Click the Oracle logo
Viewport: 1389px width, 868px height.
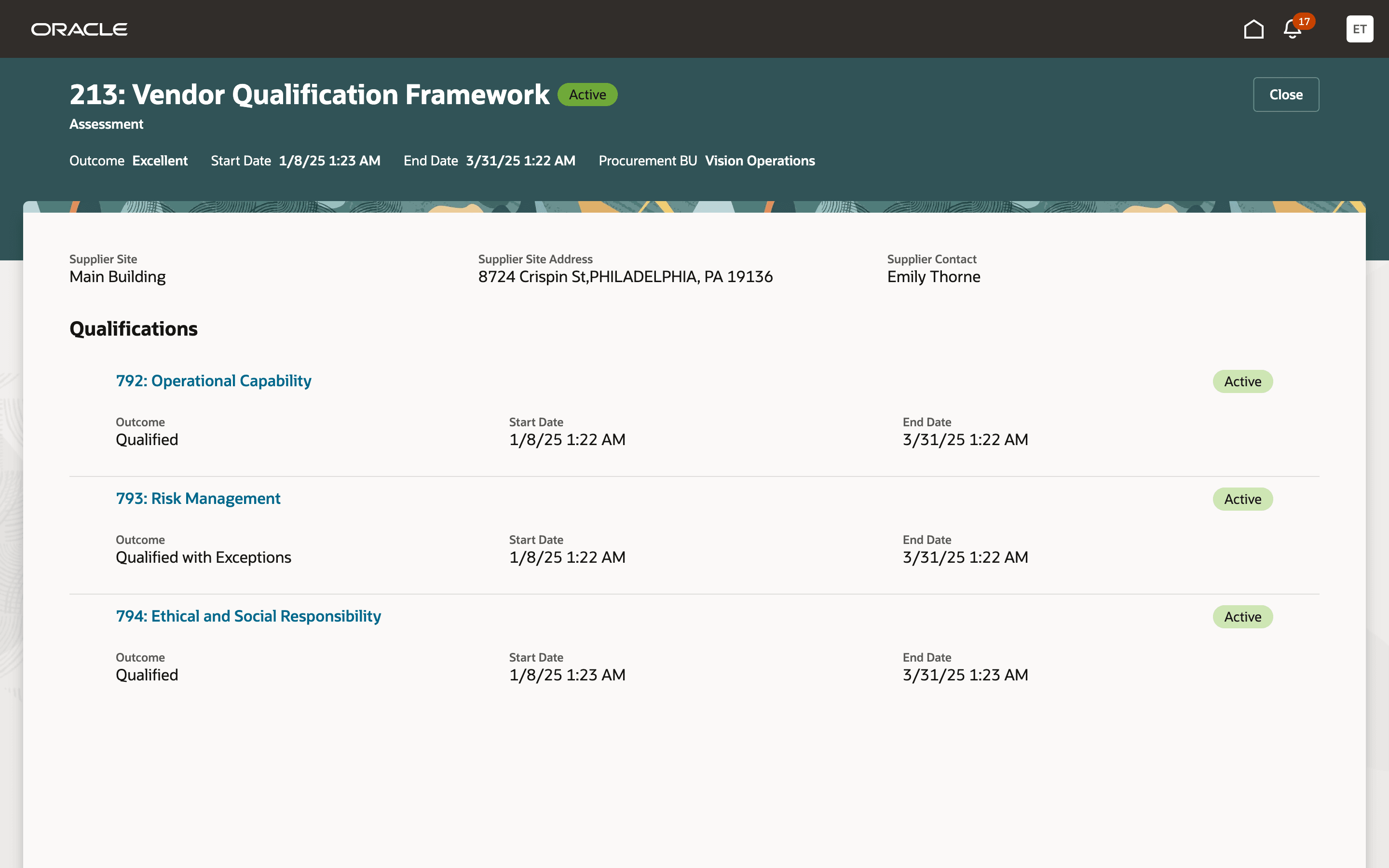79,29
